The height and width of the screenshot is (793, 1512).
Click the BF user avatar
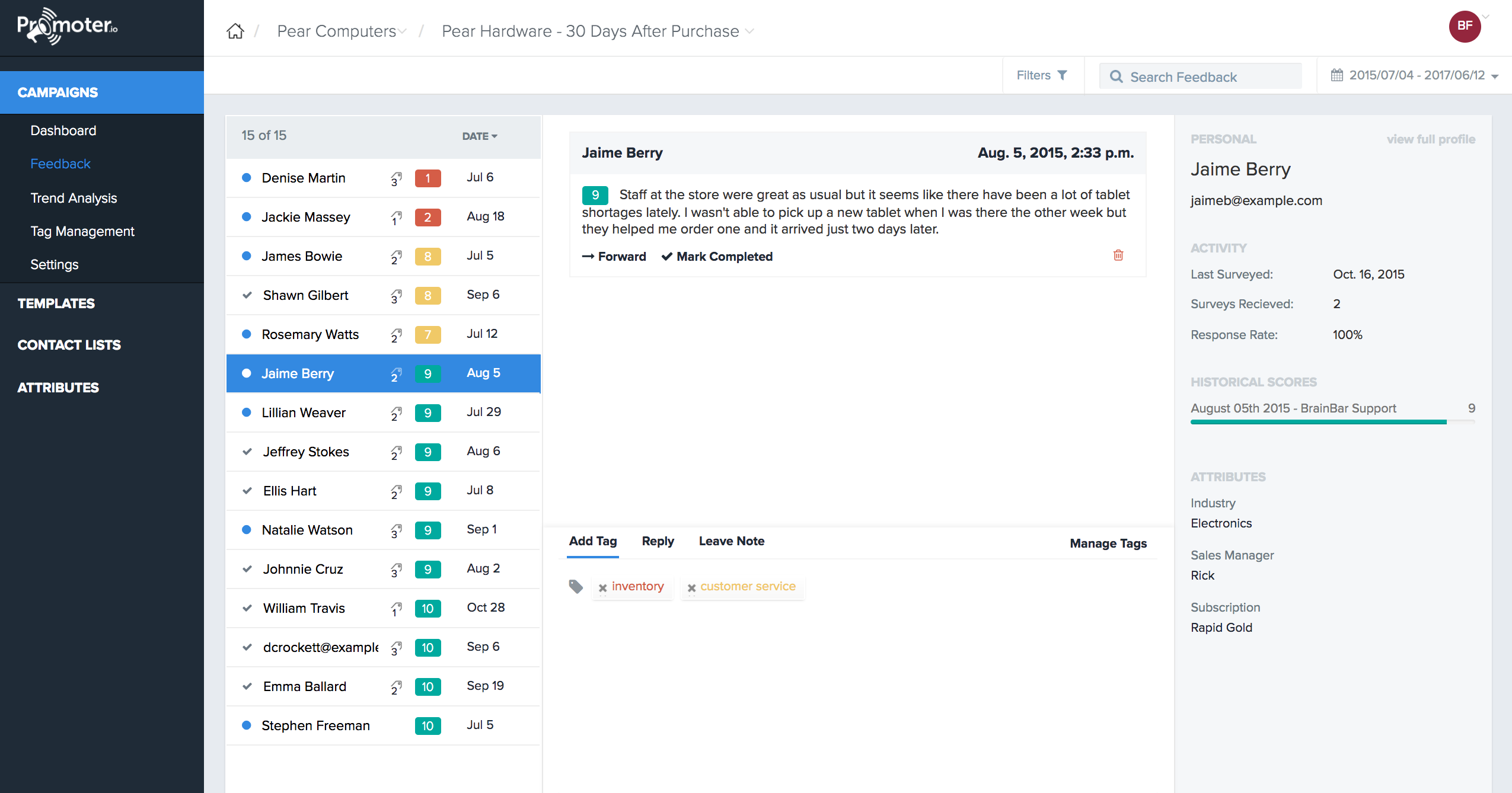click(1465, 26)
